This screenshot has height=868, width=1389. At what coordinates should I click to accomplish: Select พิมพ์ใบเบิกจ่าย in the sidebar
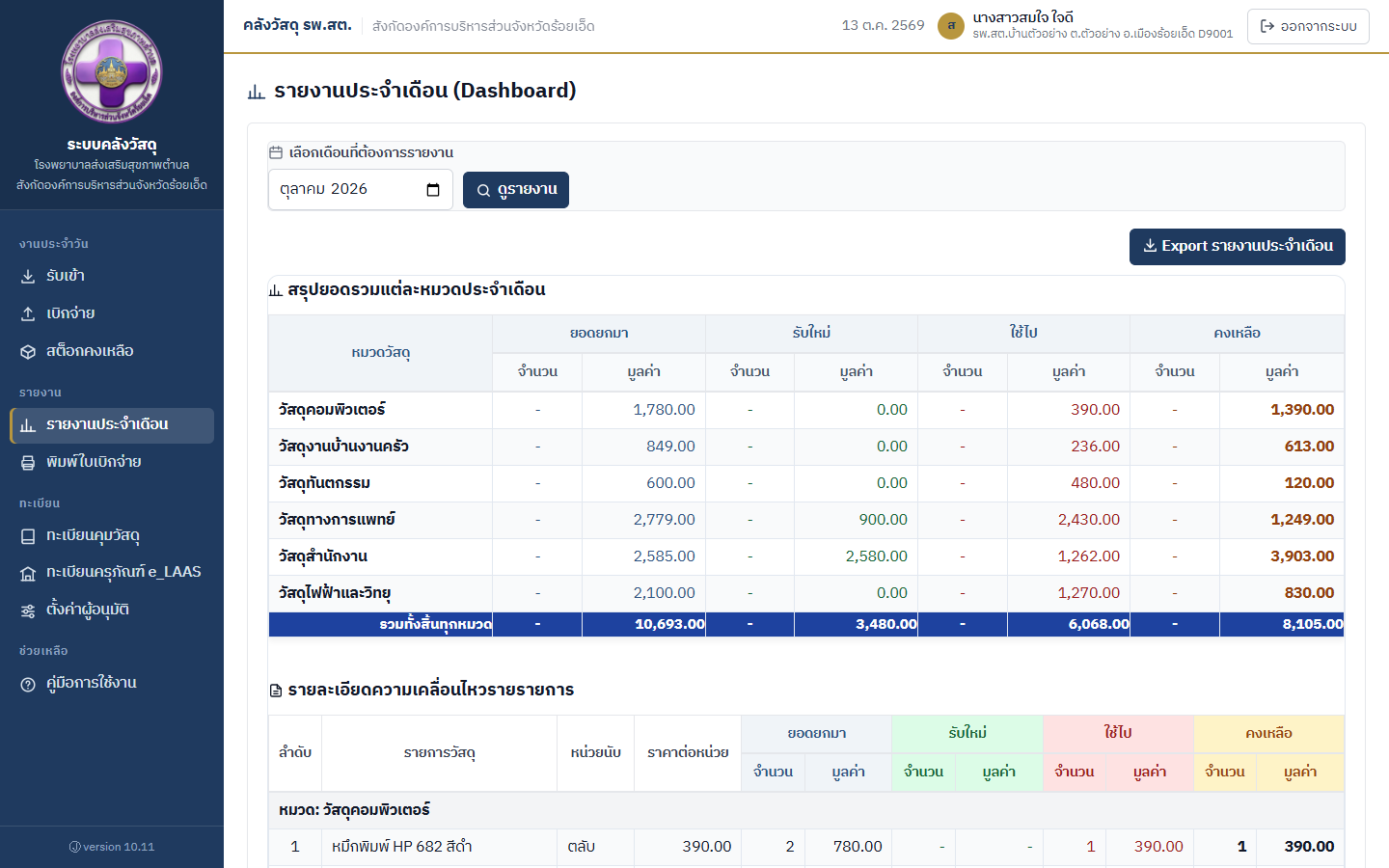[x=112, y=463]
